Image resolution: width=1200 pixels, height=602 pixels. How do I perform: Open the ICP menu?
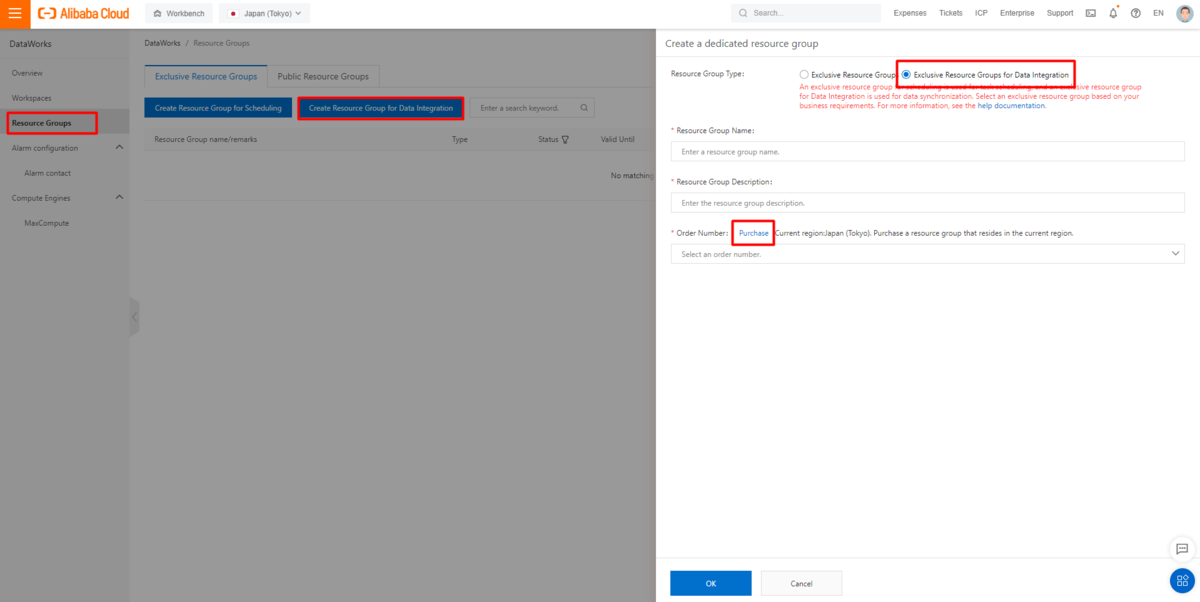click(982, 13)
